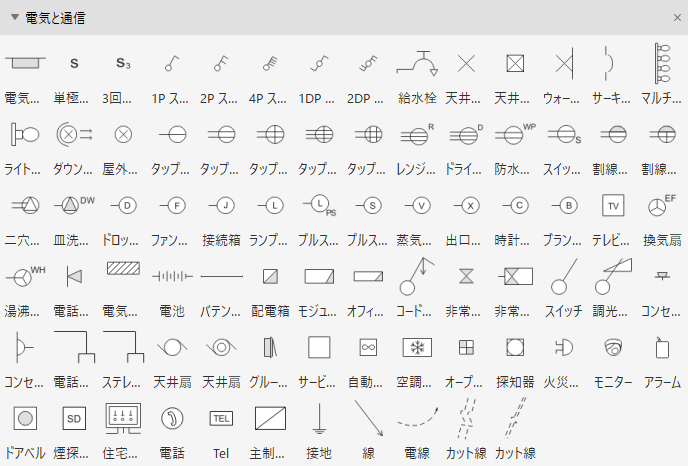Viewport: 688px width, 466px height.
Task: Click the 電気と通信 panel title
Action: pos(55,18)
